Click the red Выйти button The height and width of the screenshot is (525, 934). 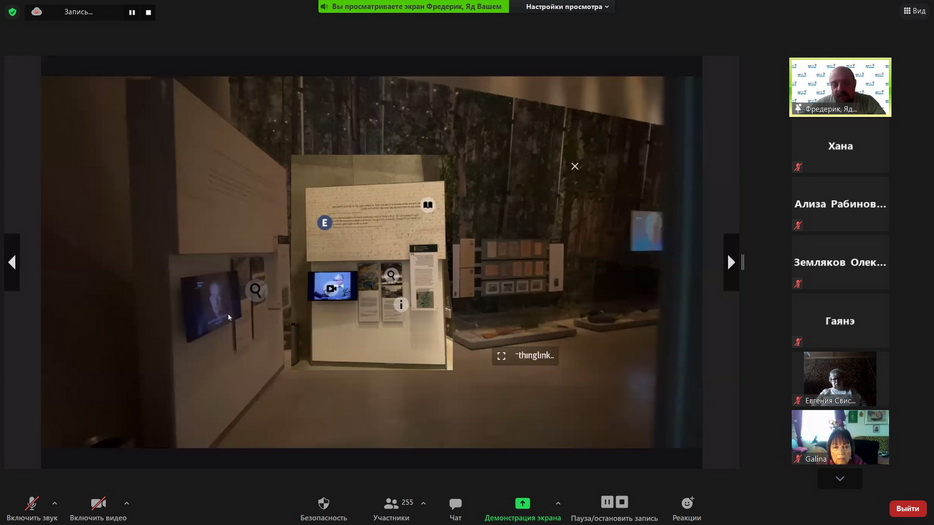pyautogui.click(x=907, y=508)
